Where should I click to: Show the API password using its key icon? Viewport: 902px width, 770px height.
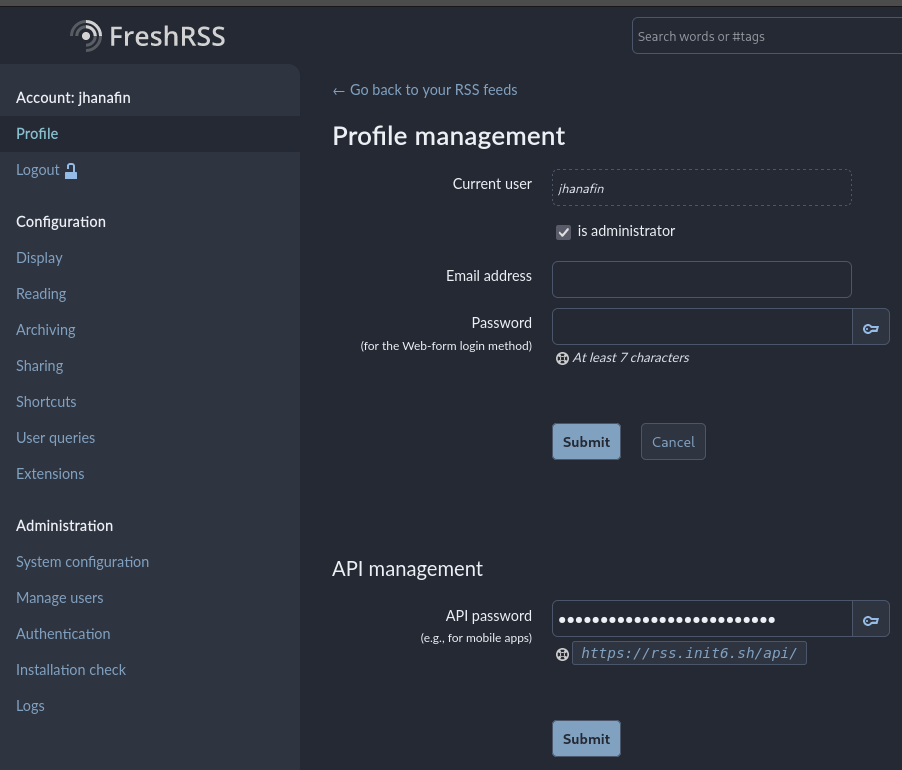coord(870,618)
